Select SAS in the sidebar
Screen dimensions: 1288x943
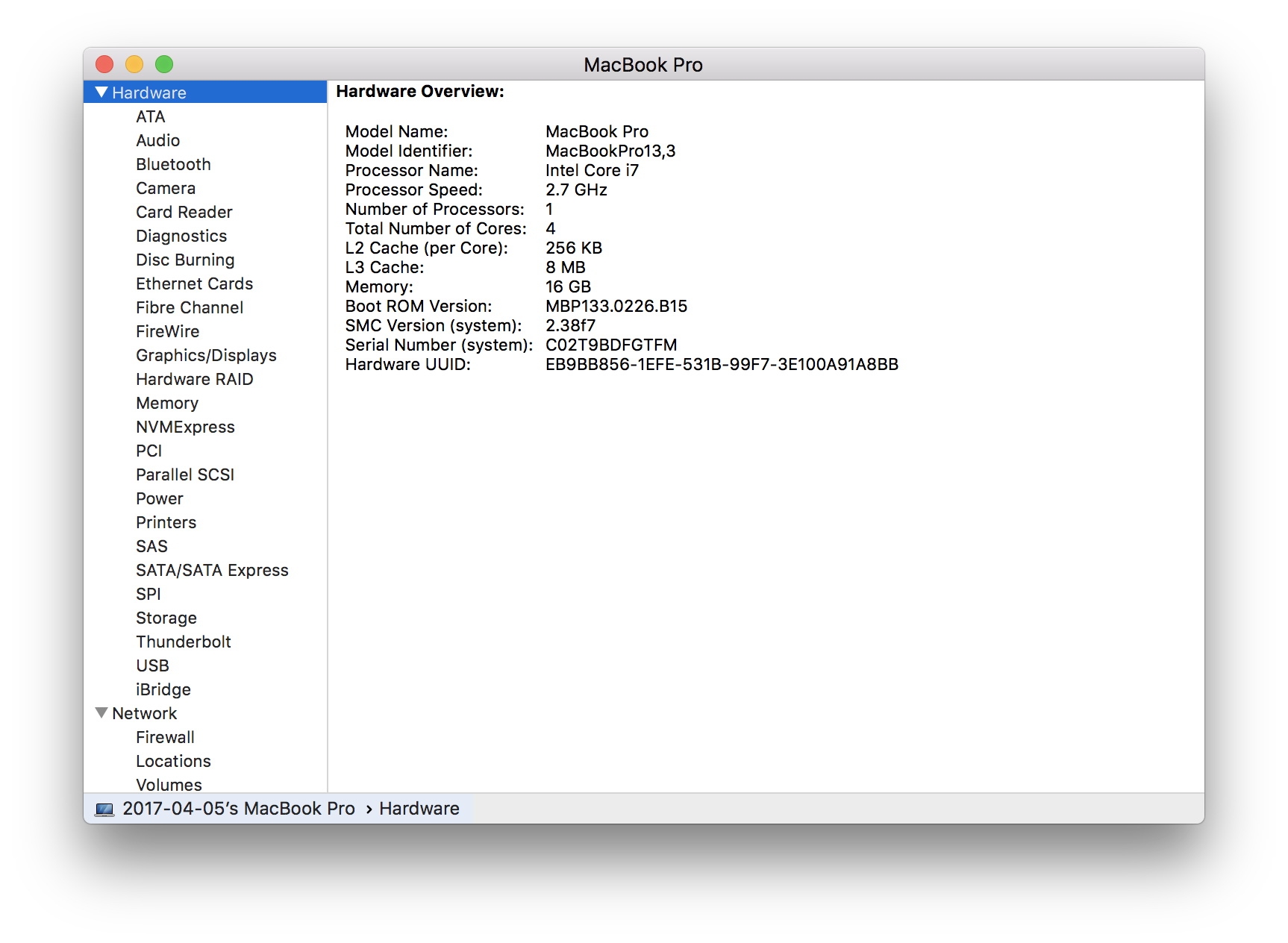[151, 546]
